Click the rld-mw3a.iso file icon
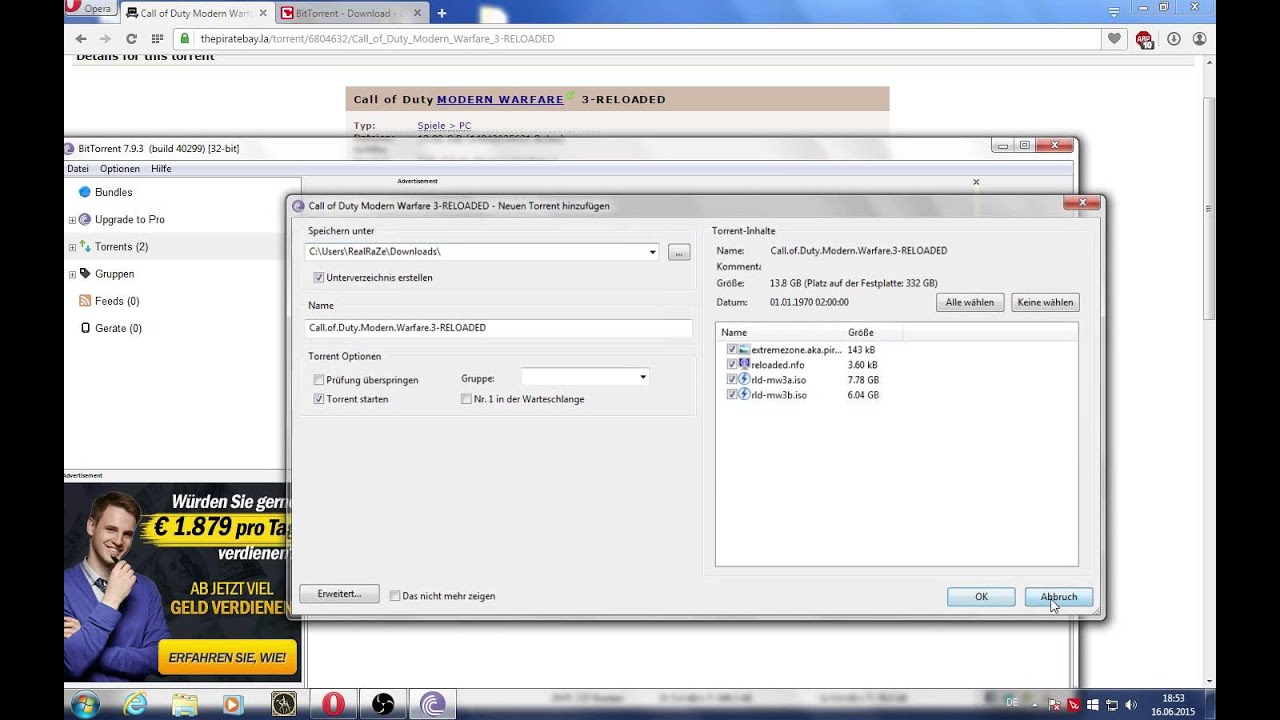 click(x=744, y=380)
